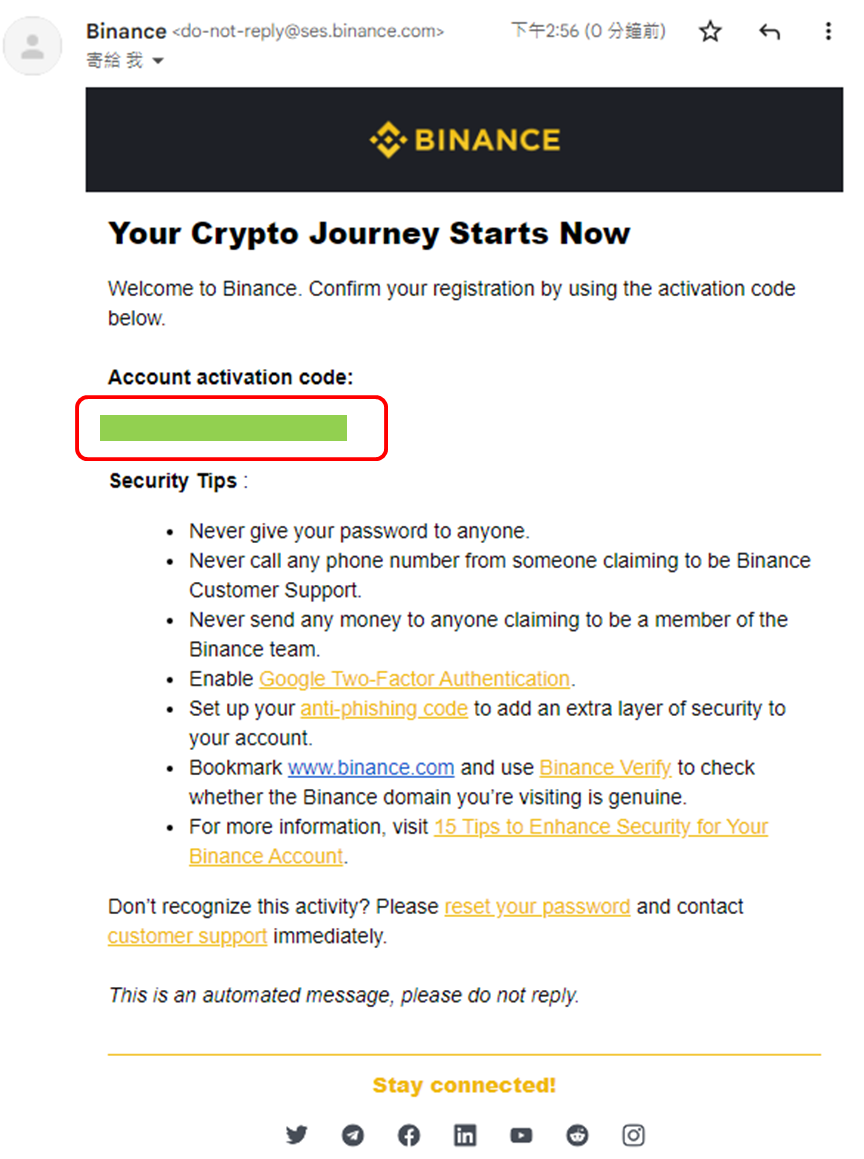The width and height of the screenshot is (864, 1159).
Task: Contact customer support link
Action: pyautogui.click(x=187, y=936)
